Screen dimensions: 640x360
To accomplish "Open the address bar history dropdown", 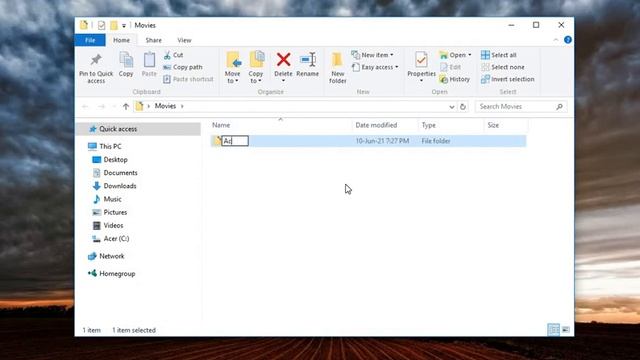I will tap(451, 107).
